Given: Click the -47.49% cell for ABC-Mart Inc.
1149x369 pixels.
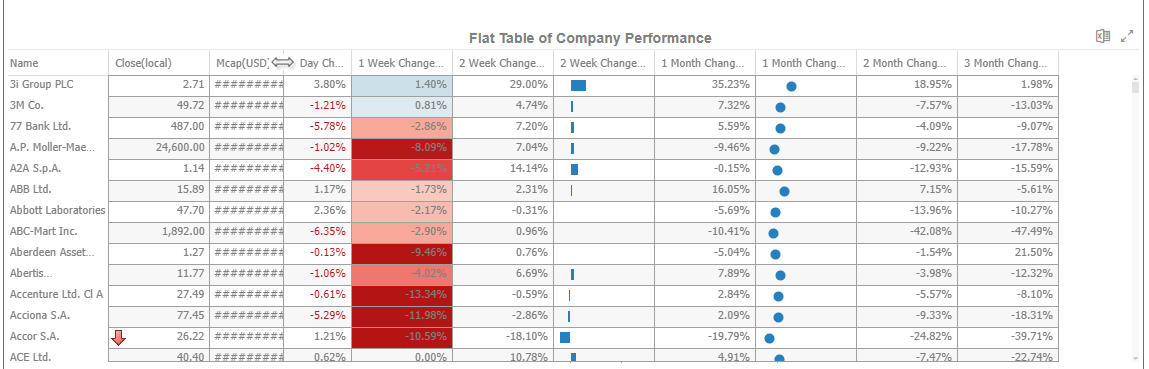Looking at the screenshot, I should (1008, 232).
